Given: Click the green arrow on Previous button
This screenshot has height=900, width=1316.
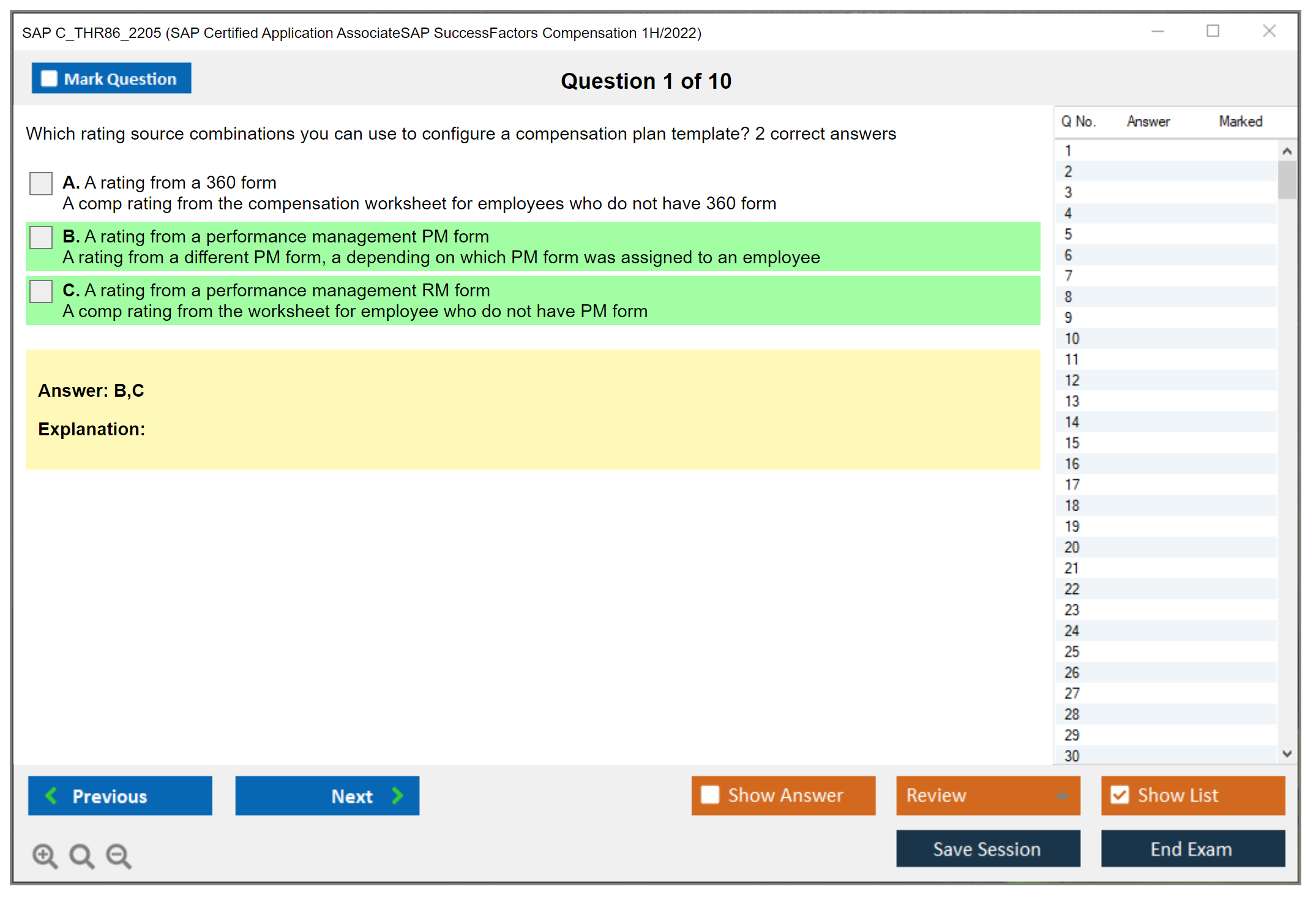Looking at the screenshot, I should coord(51,795).
